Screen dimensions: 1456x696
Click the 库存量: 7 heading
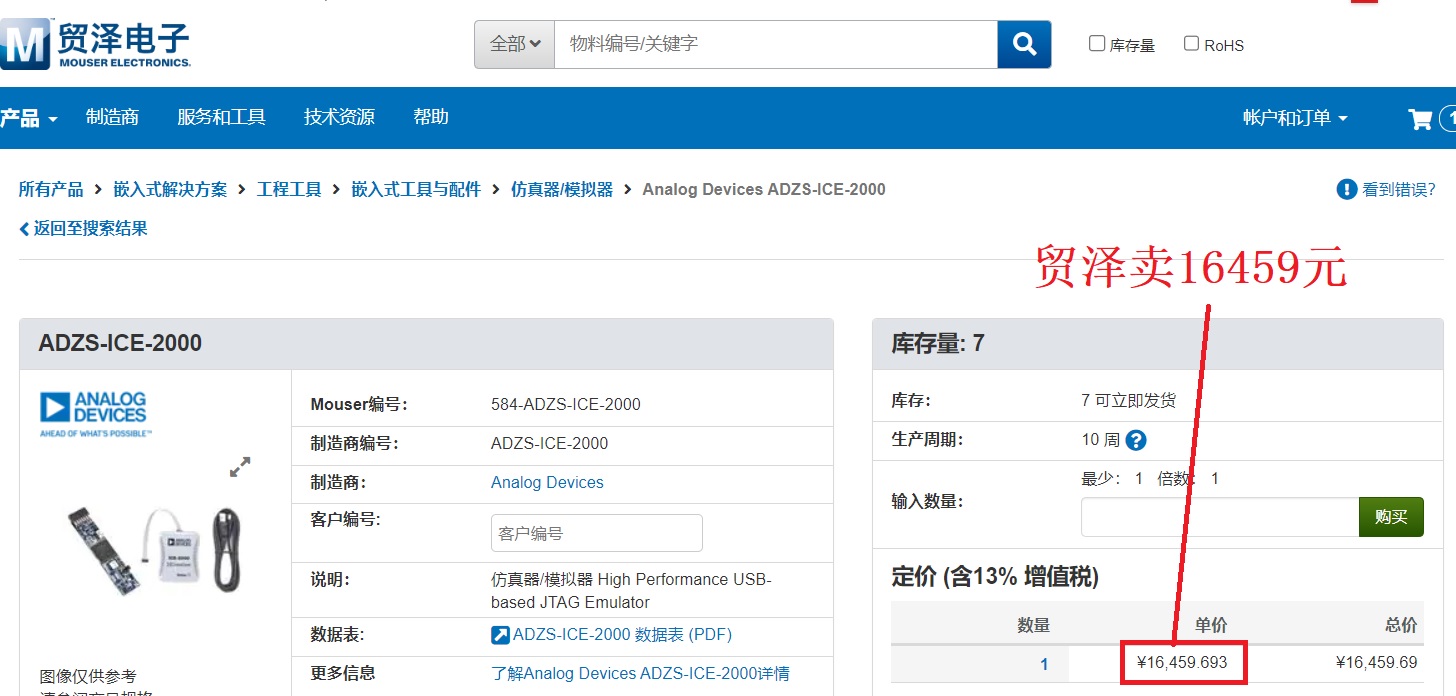point(938,344)
